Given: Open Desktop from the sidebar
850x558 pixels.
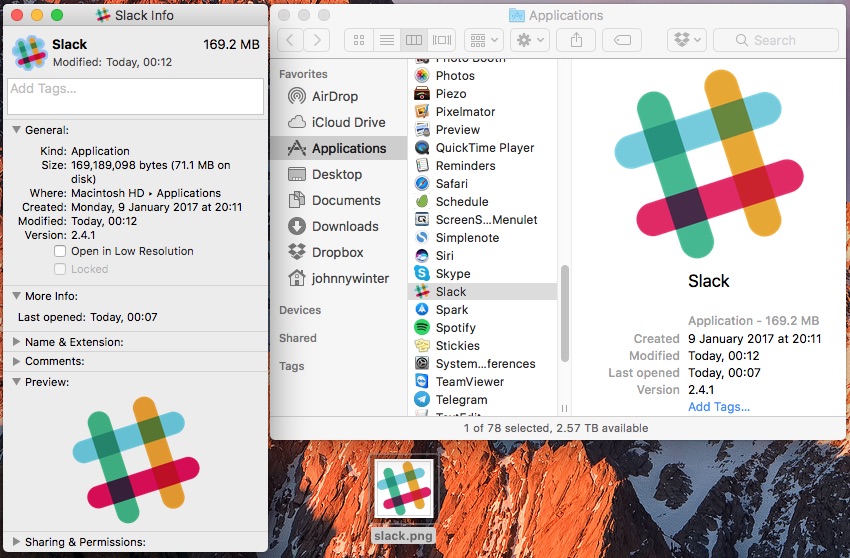Looking at the screenshot, I should pos(338,174).
